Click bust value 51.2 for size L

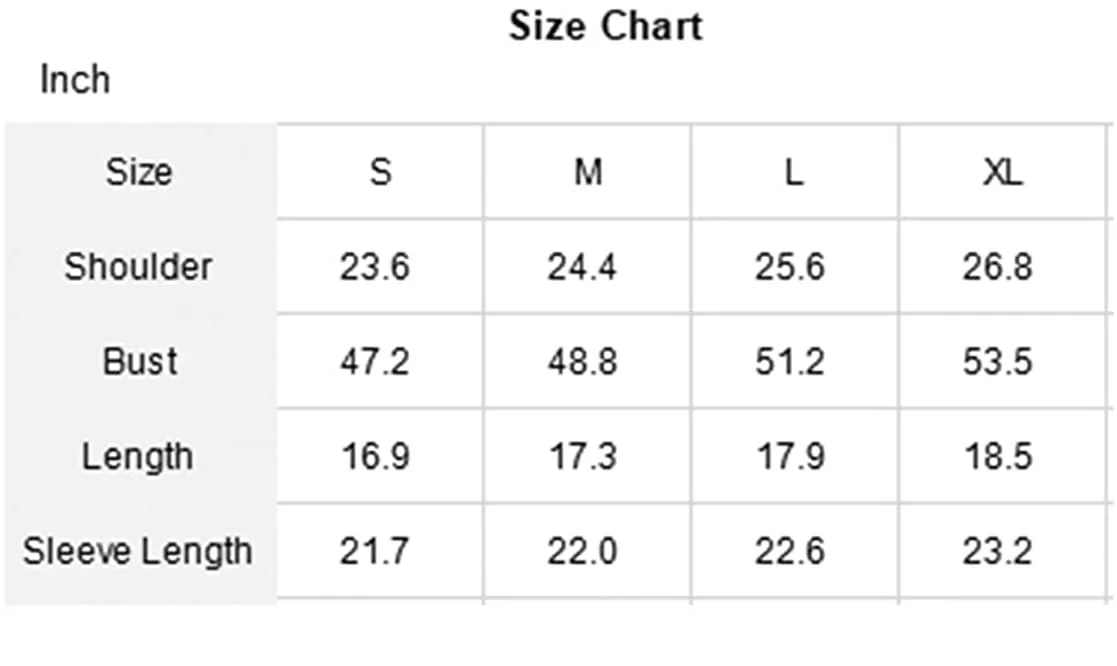tap(790, 361)
